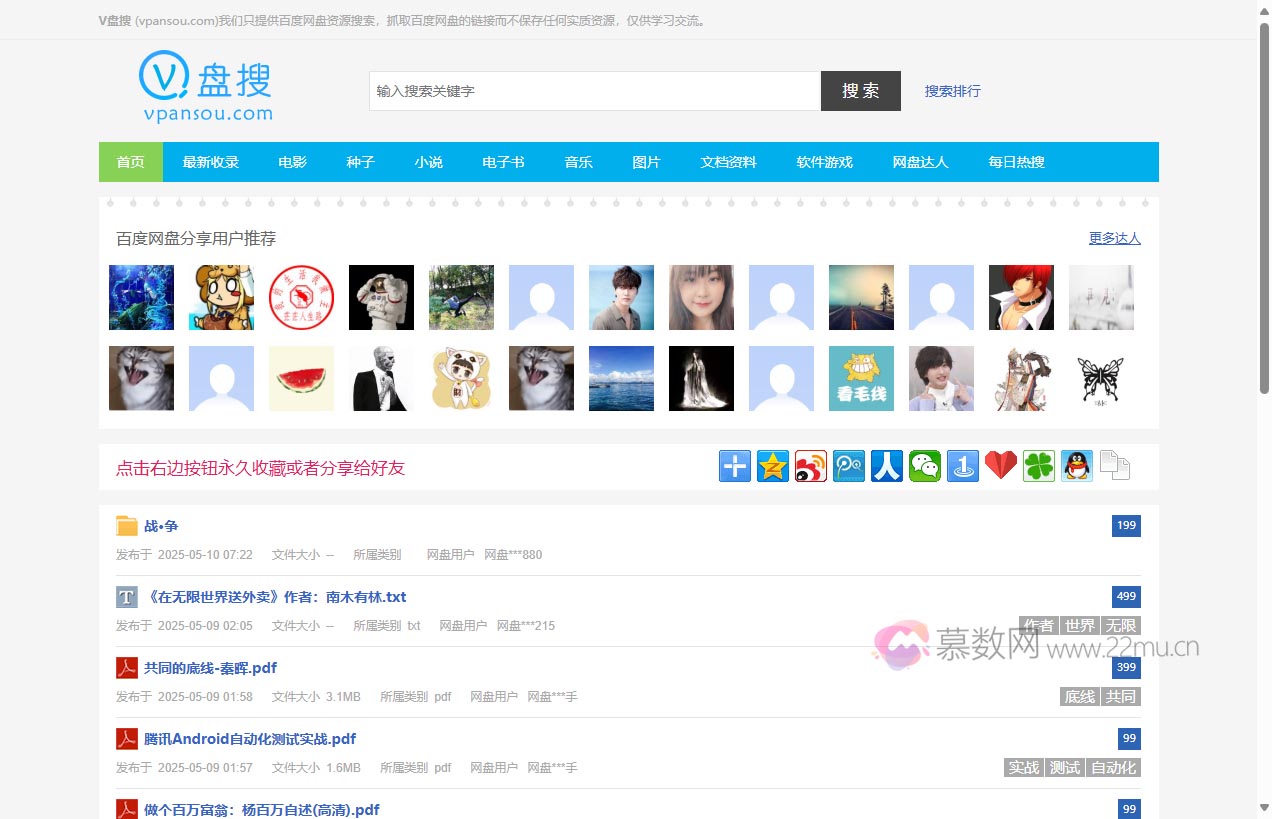Viewport: 1272px width, 819px height.
Task: Focus the search keyword input field
Action: coord(594,91)
